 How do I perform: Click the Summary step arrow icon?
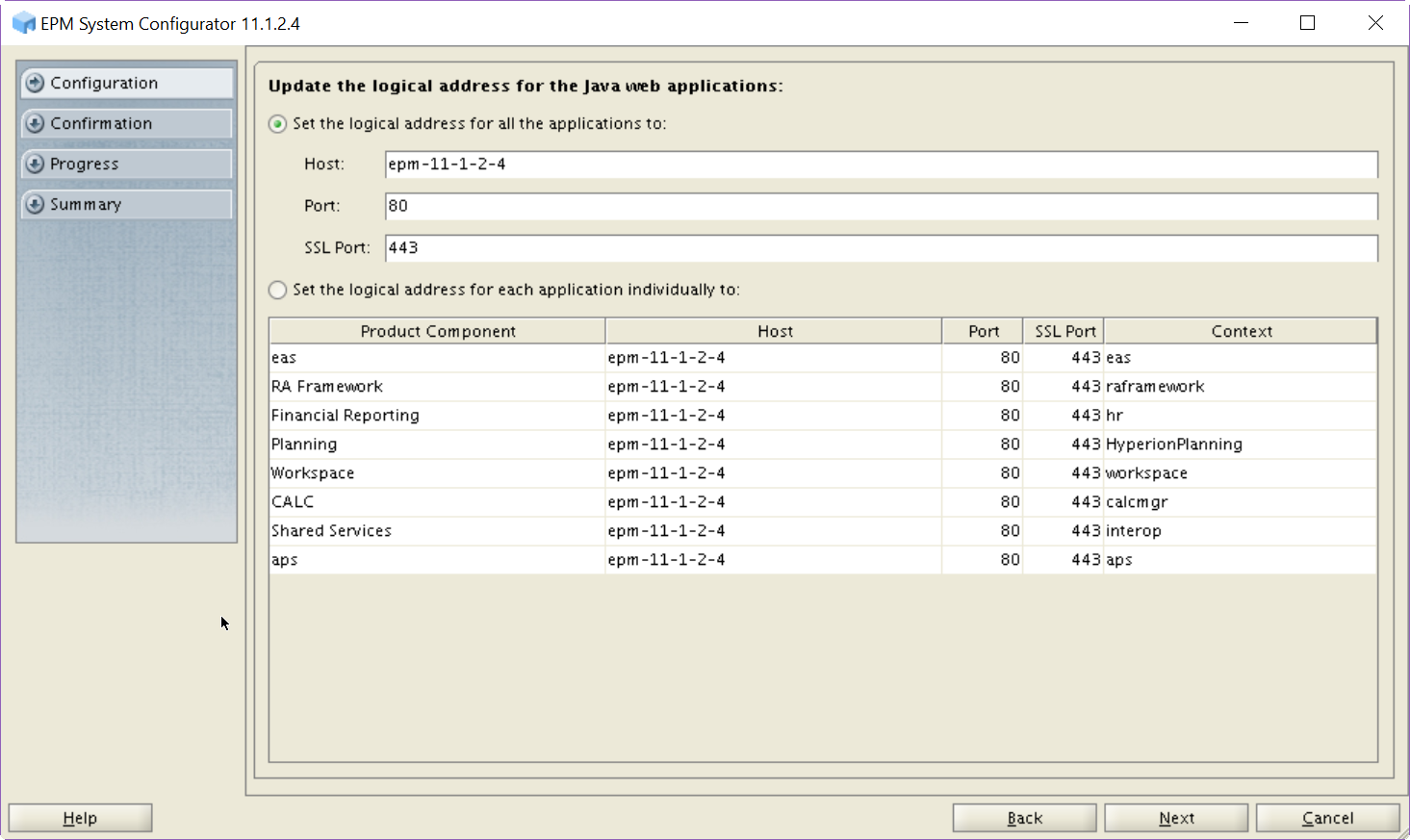[36, 204]
